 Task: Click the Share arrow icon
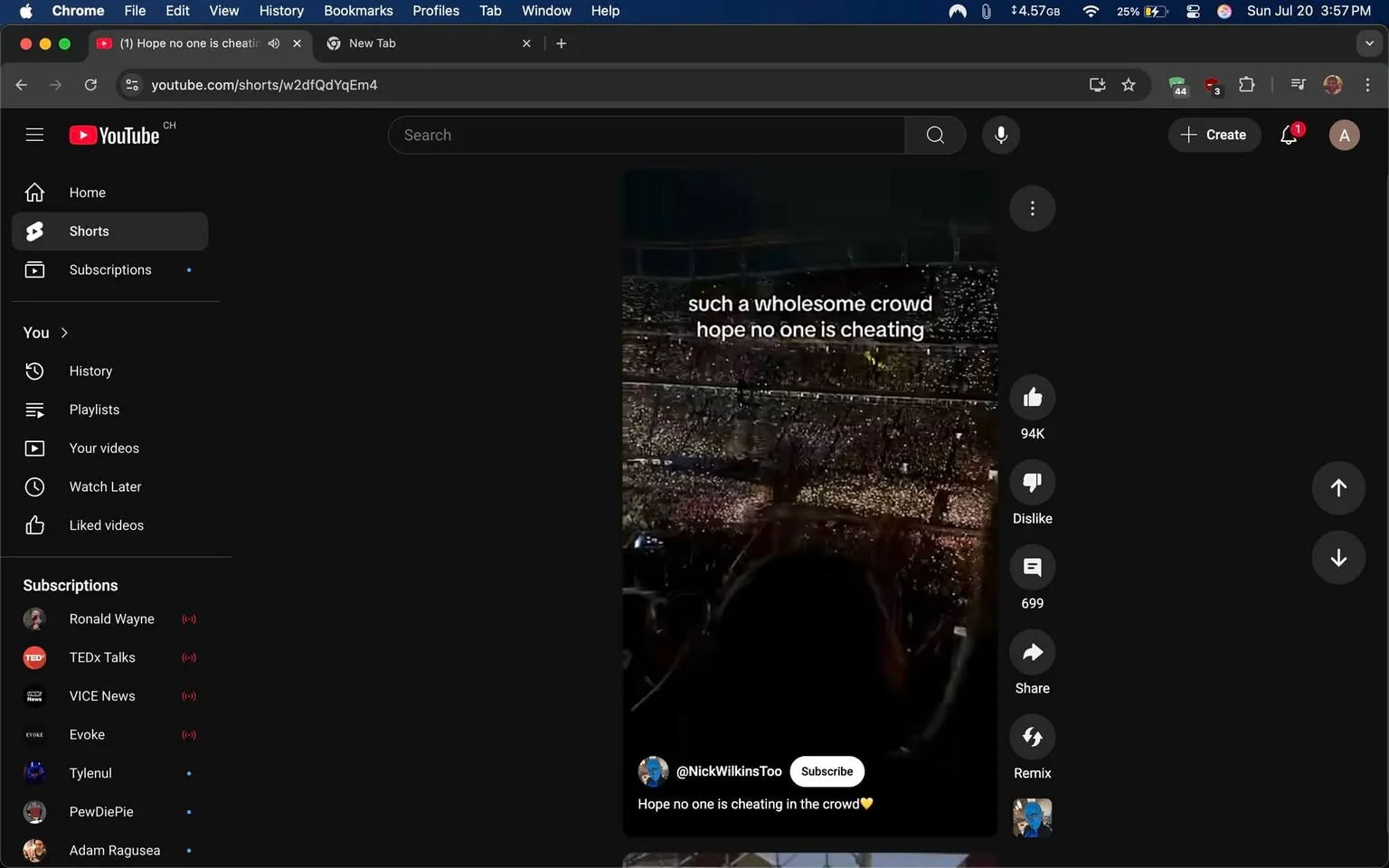tap(1032, 653)
